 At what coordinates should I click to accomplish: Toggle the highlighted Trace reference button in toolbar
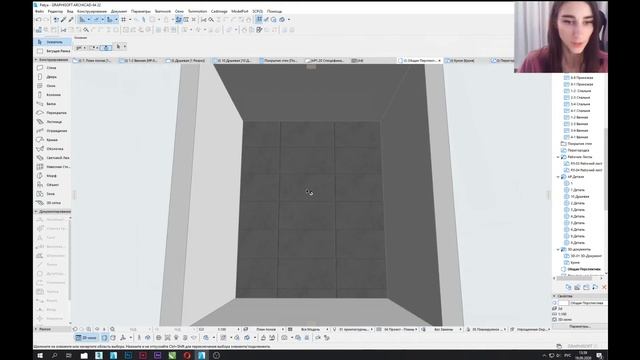(178, 20)
